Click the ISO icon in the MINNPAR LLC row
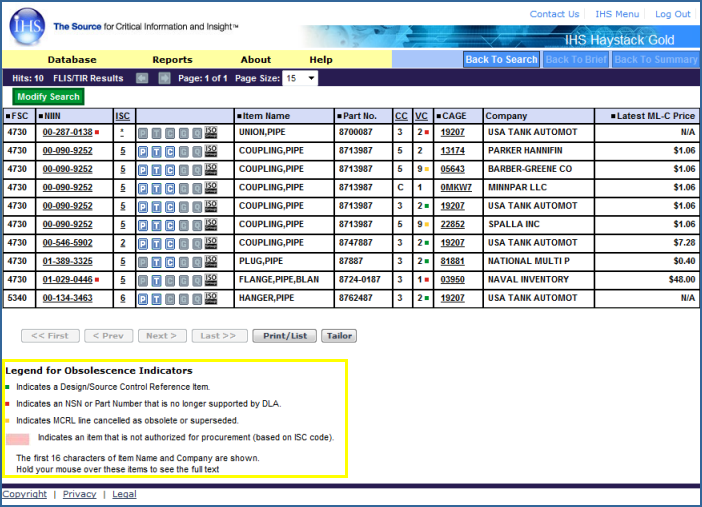Viewport: 702px width, 507px height. tap(211, 187)
